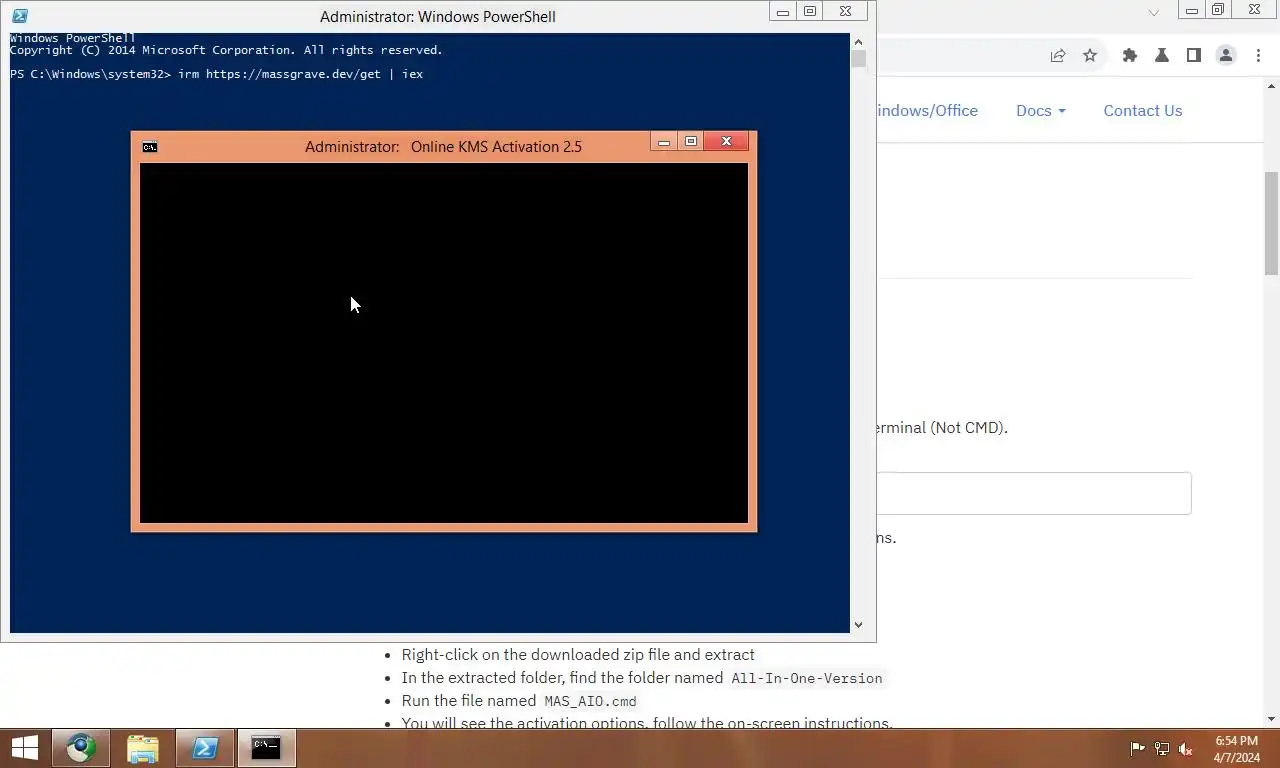Viewport: 1280px width, 768px height.
Task: Open the clock showing 6:54 PM
Action: coord(1236,749)
